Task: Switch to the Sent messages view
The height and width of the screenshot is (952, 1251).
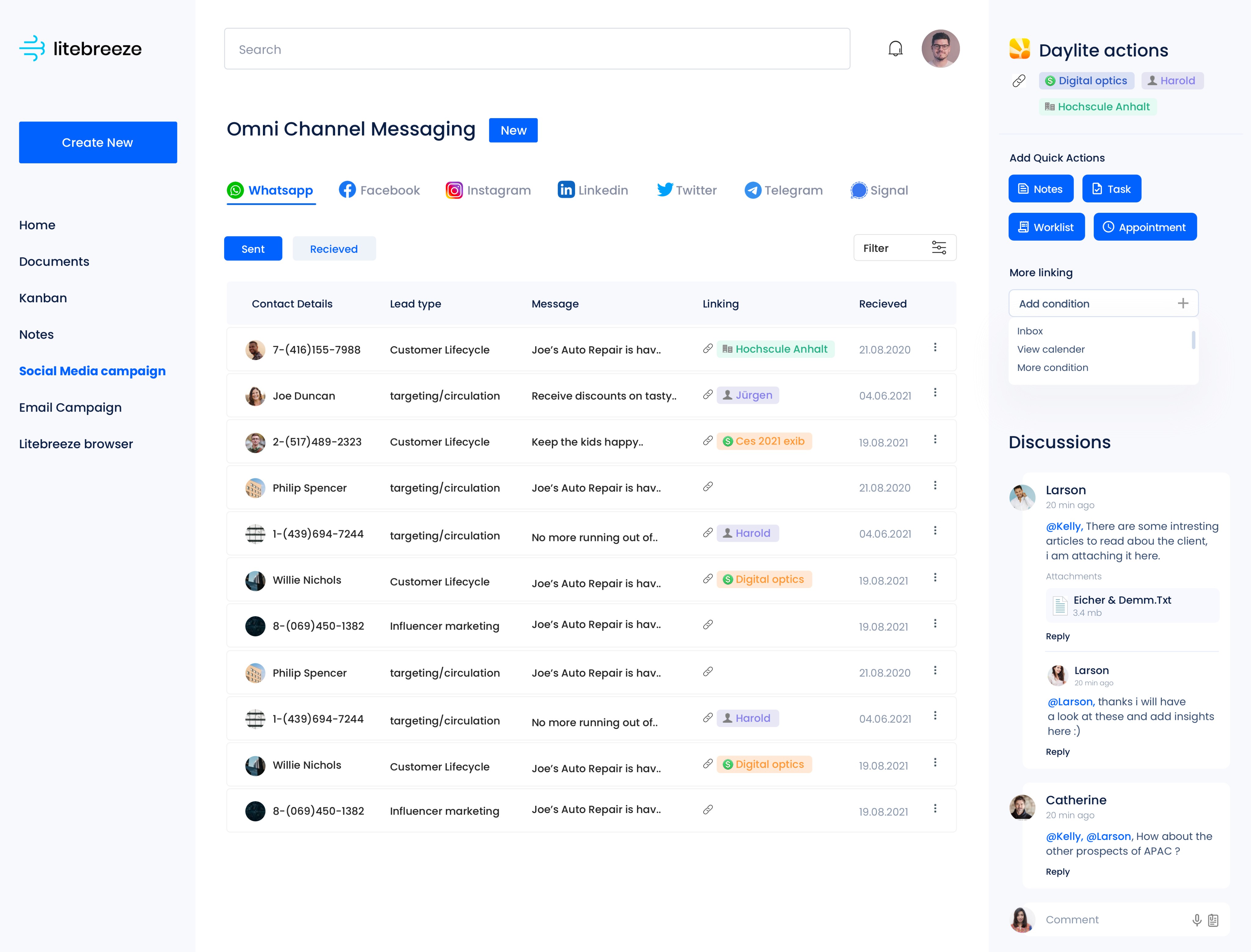Action: click(x=253, y=249)
